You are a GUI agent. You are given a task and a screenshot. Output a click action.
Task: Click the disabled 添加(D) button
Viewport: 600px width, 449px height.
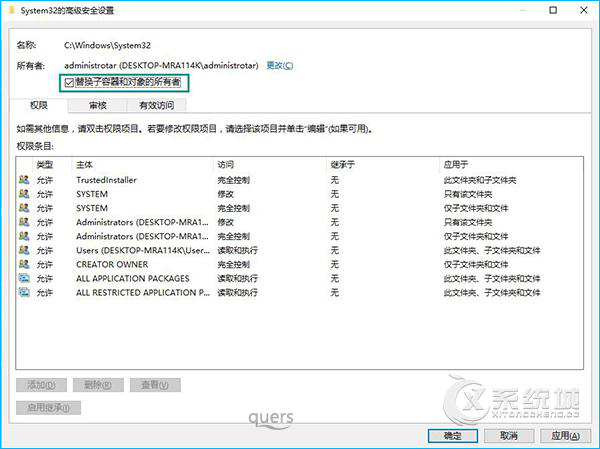click(x=41, y=385)
